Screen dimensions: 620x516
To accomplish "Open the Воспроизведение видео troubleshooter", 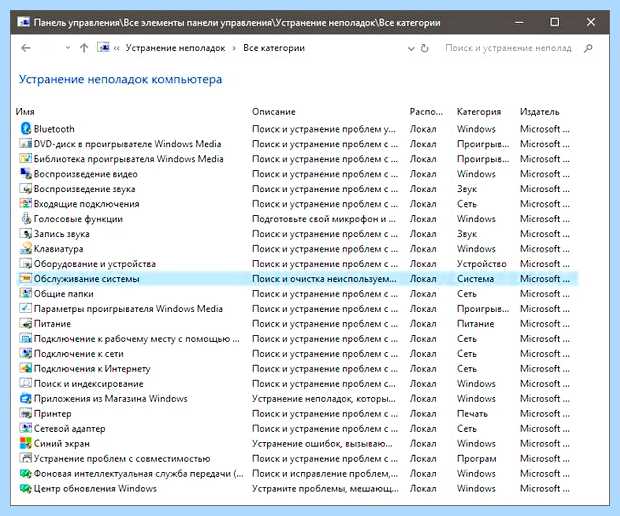I will point(86,174).
